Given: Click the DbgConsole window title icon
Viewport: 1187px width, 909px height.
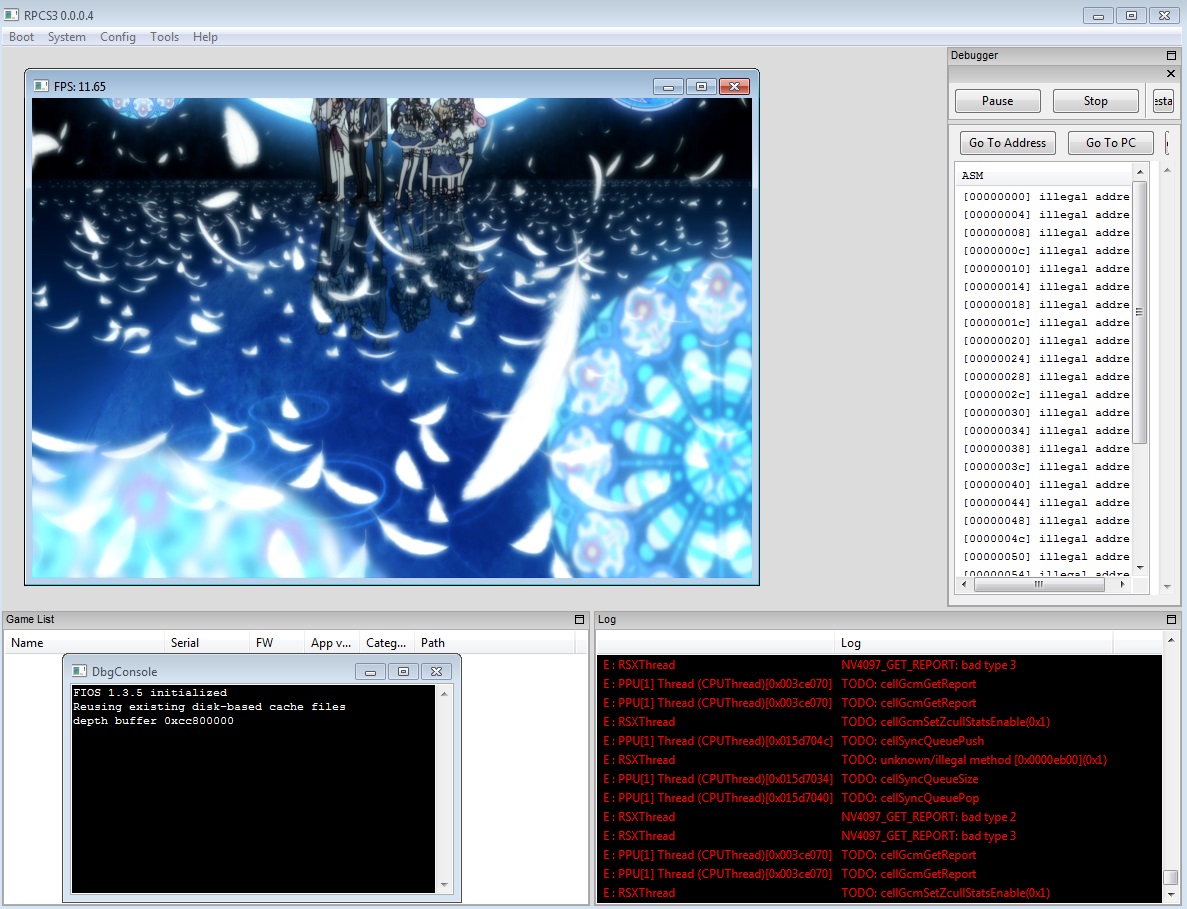Looking at the screenshot, I should tap(79, 671).
